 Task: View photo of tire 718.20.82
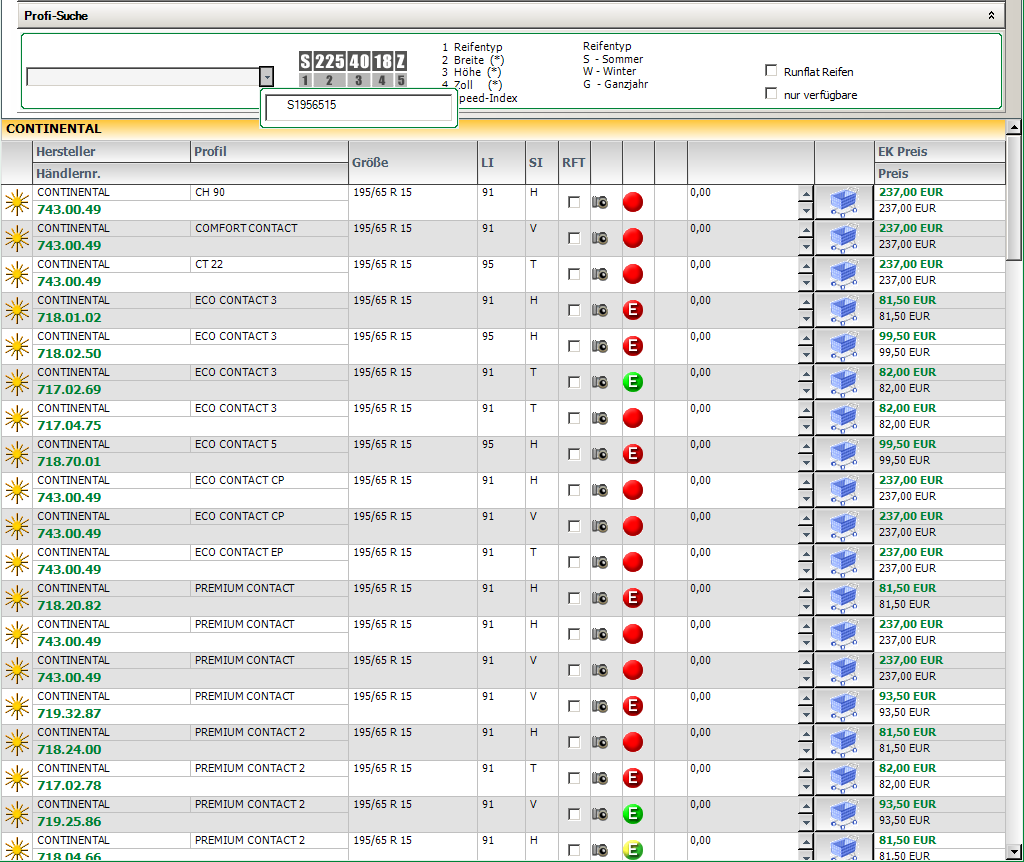tap(600, 598)
